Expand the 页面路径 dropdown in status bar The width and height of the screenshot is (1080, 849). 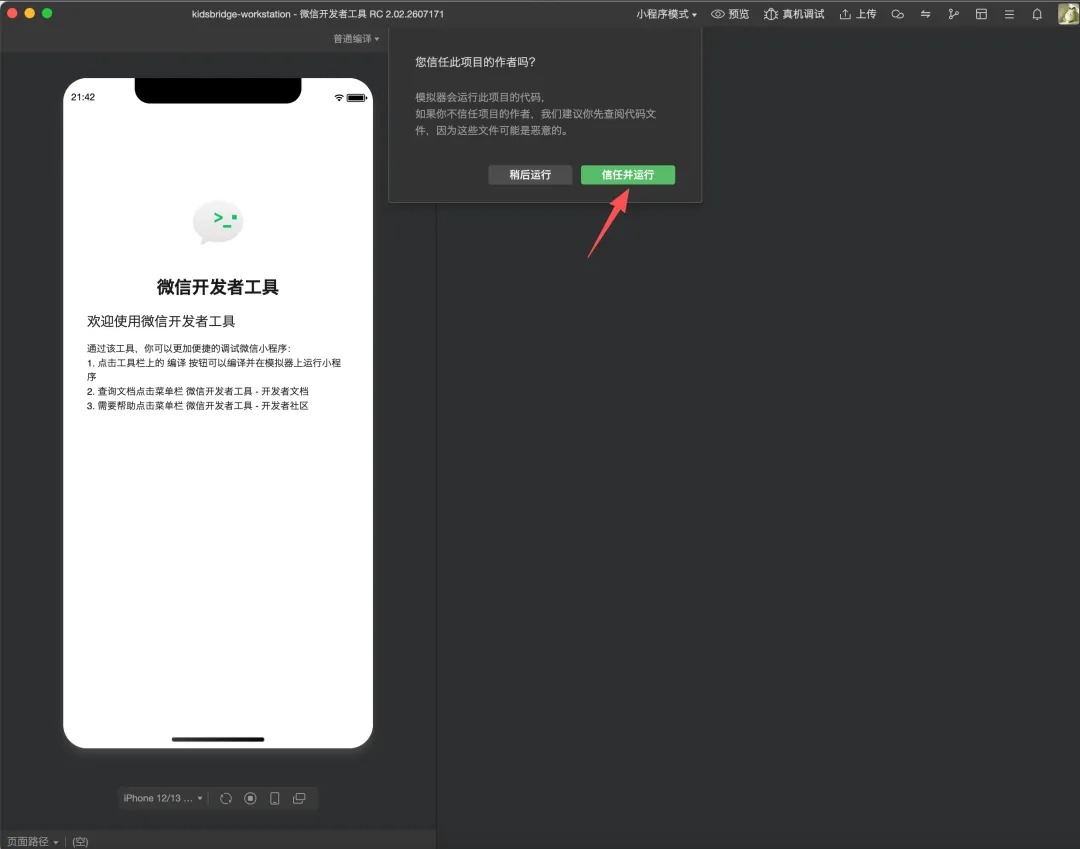click(x=32, y=841)
